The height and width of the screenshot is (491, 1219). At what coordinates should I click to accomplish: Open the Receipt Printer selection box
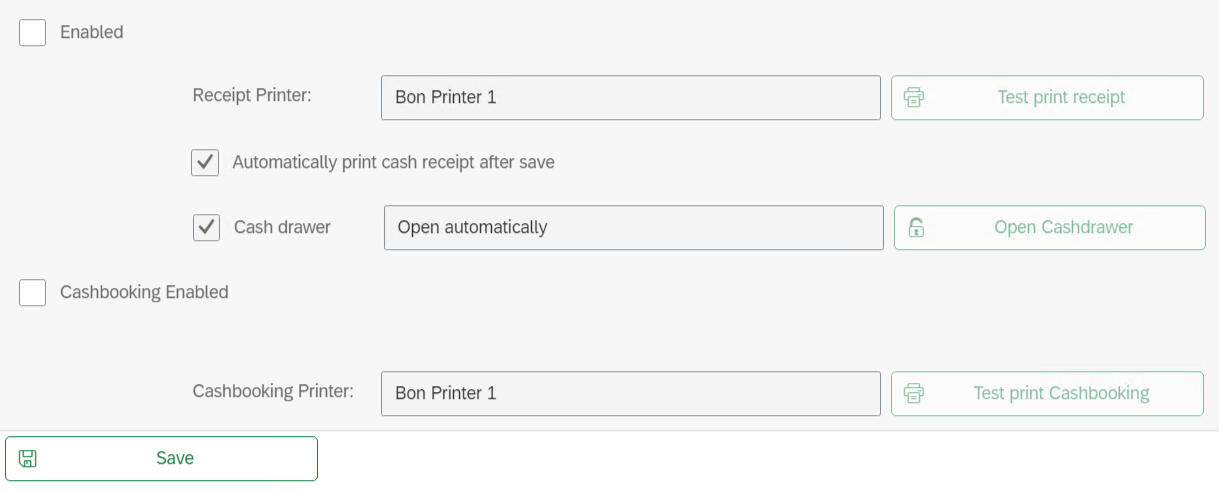630,98
